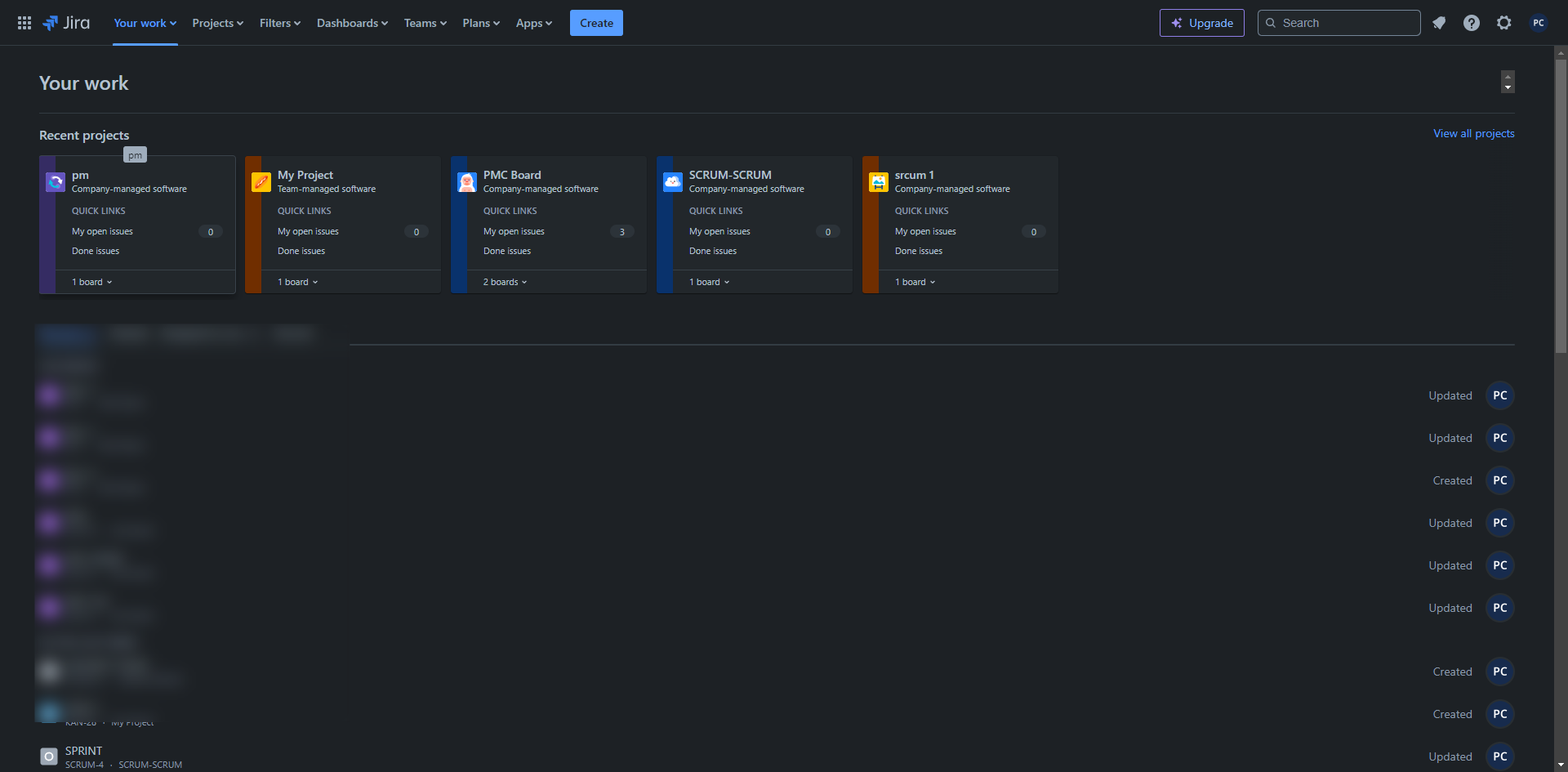Open the Dashboards menu

(353, 23)
